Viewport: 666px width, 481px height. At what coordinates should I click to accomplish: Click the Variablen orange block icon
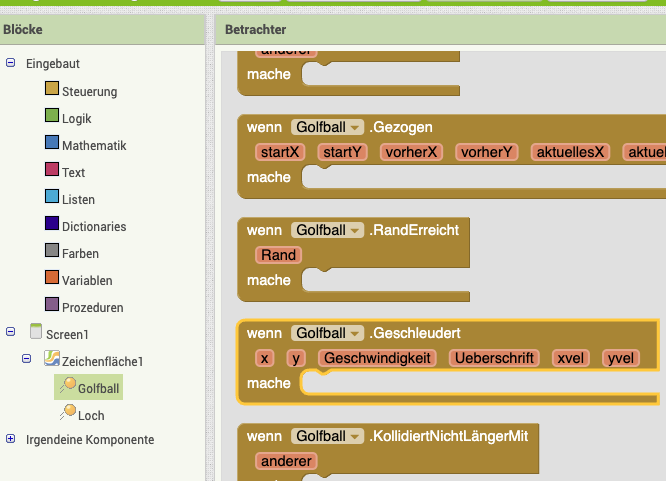[x=52, y=280]
